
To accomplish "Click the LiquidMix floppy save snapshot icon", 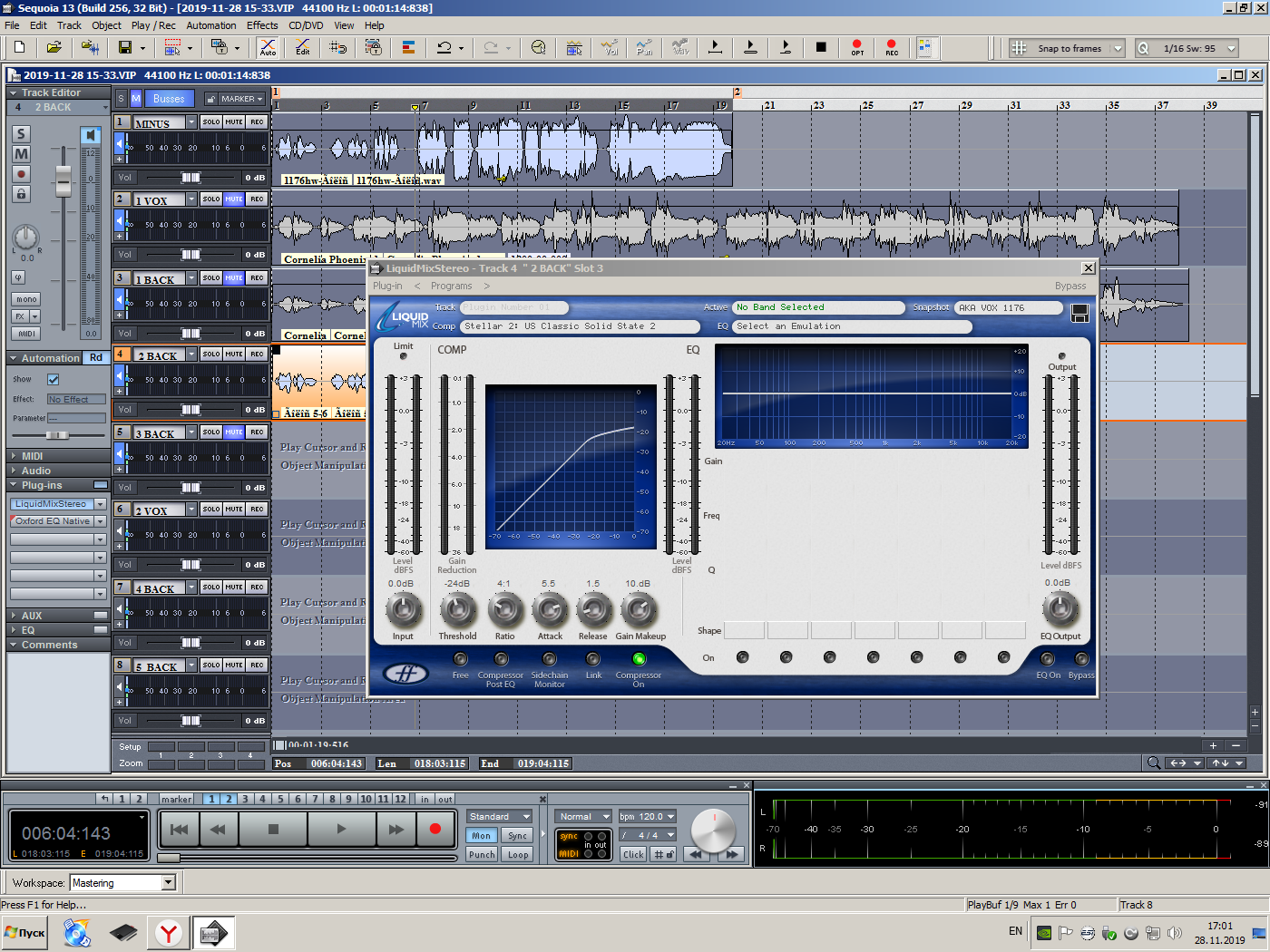I will (x=1079, y=314).
